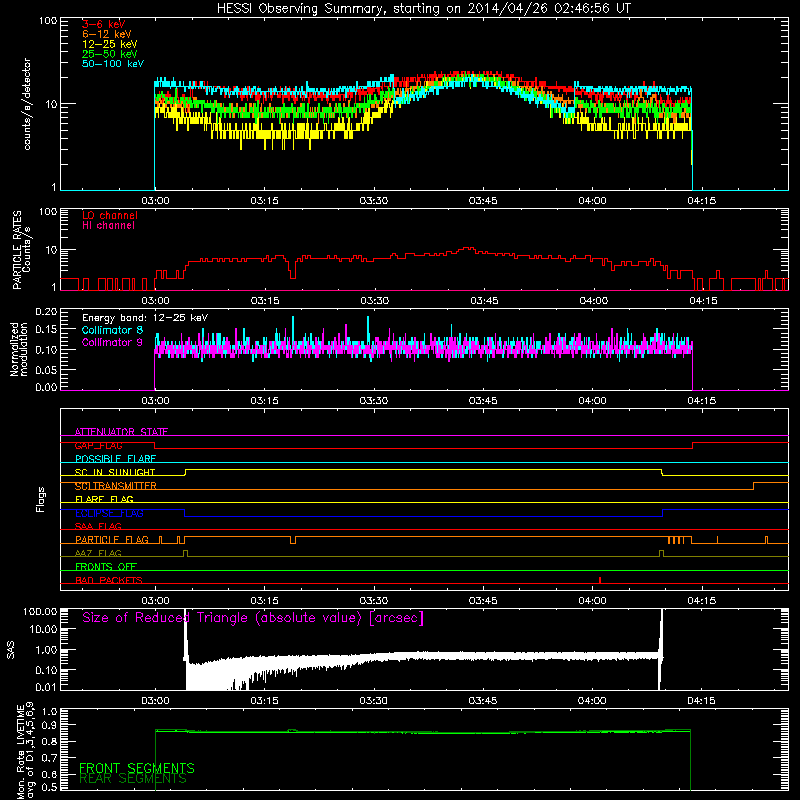Click the FRONTS OFF flag label
Viewport: 800px width, 800px height.
[106, 567]
